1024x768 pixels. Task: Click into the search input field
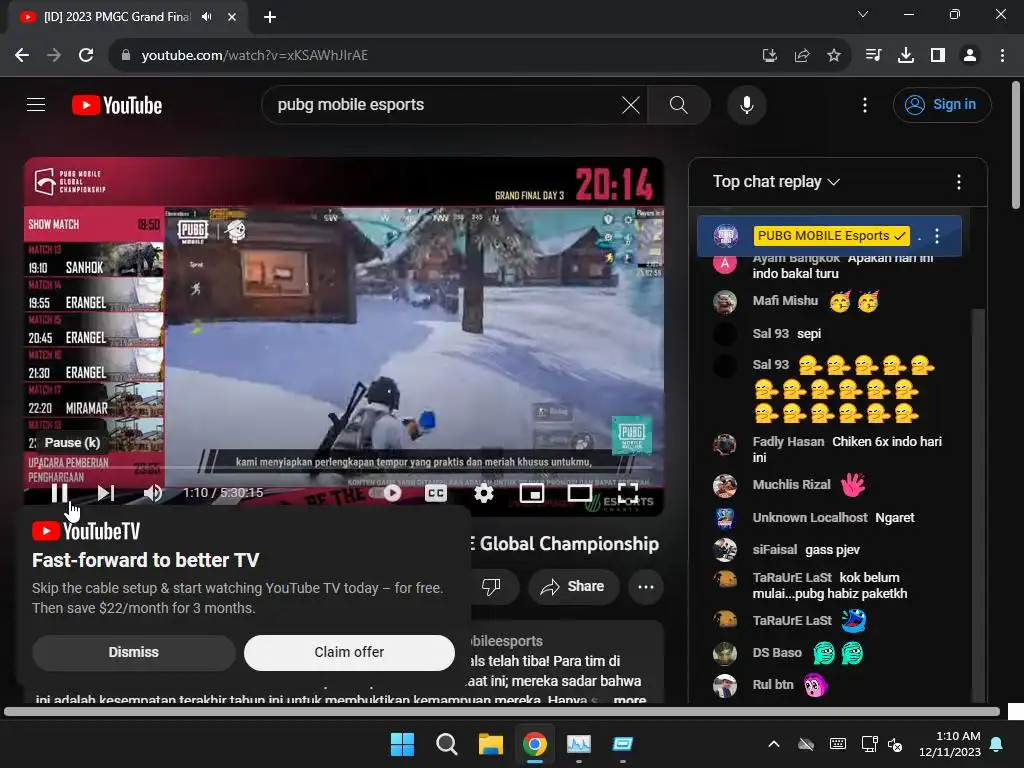pos(444,104)
